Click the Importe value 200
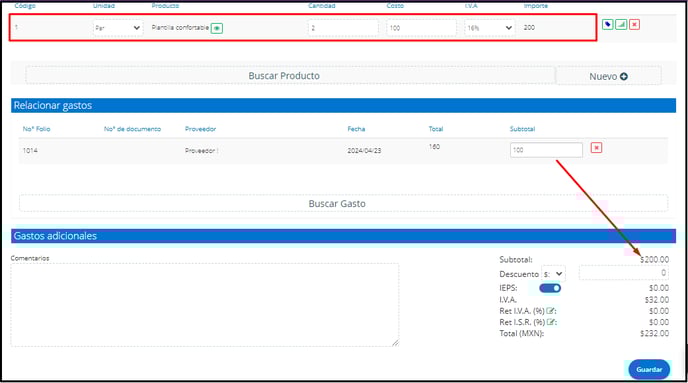The height and width of the screenshot is (383, 688). click(x=529, y=27)
